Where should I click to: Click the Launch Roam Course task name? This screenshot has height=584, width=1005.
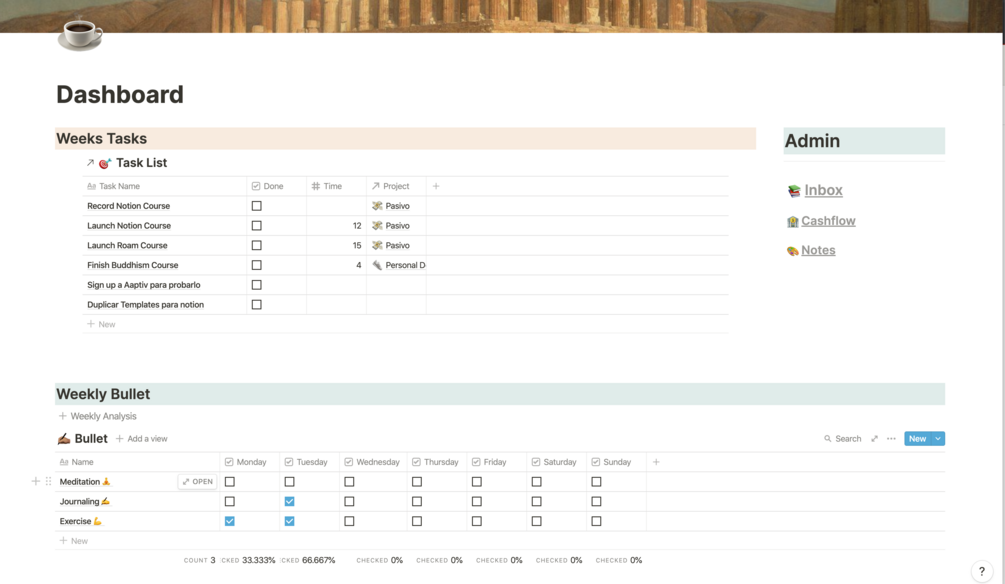127,246
